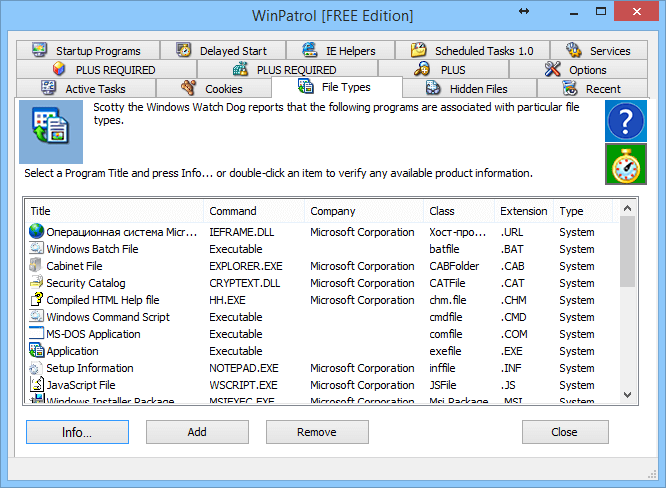Click the Application (.EXE) row icon
This screenshot has width=666, height=488.
click(37, 350)
